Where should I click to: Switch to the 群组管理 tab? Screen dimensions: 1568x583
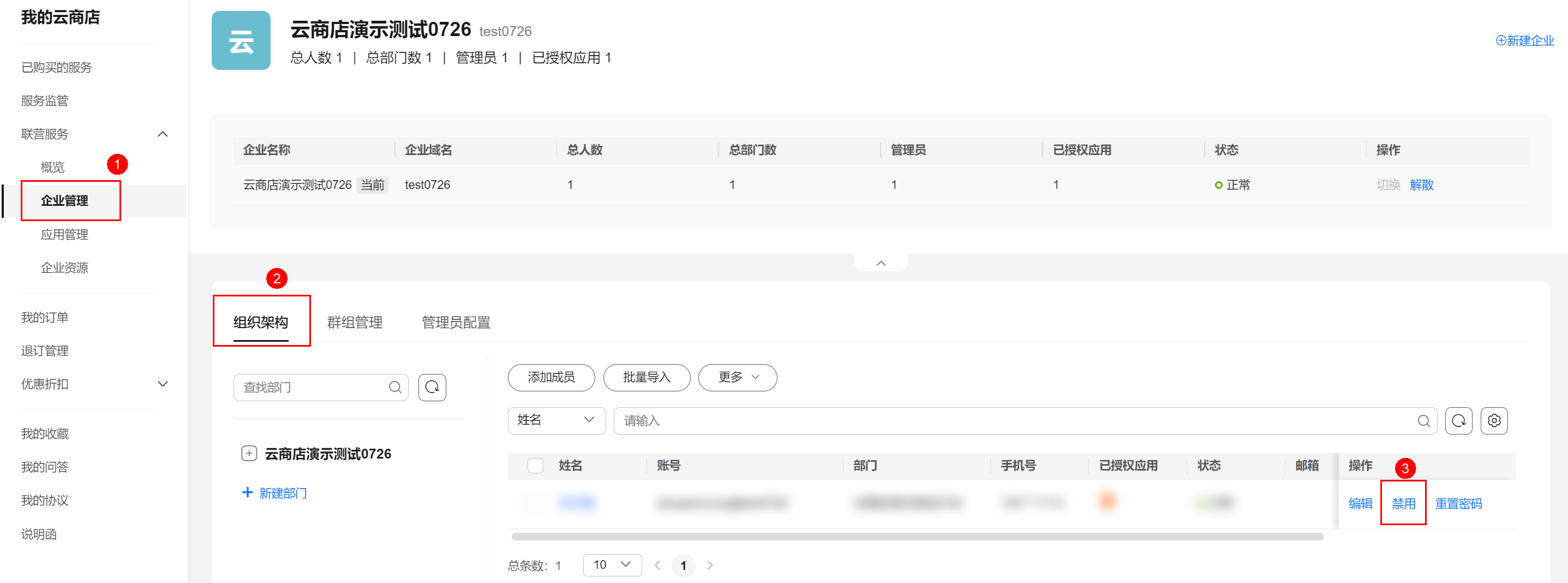tap(355, 323)
